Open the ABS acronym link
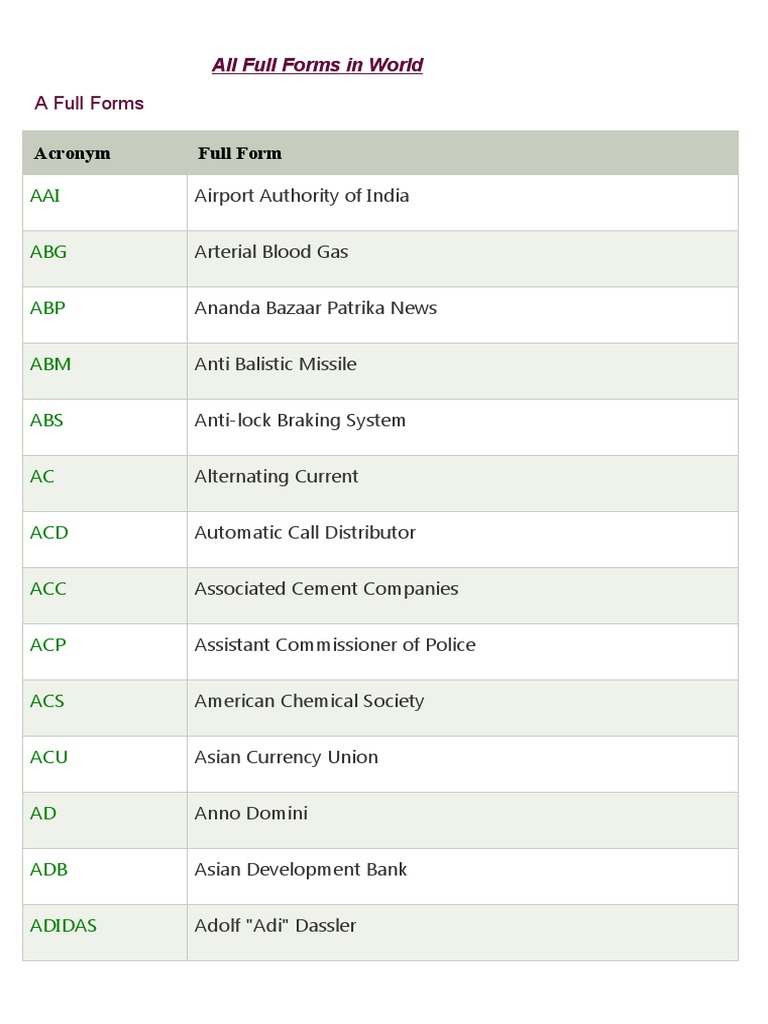The height and width of the screenshot is (1024, 768). click(46, 420)
